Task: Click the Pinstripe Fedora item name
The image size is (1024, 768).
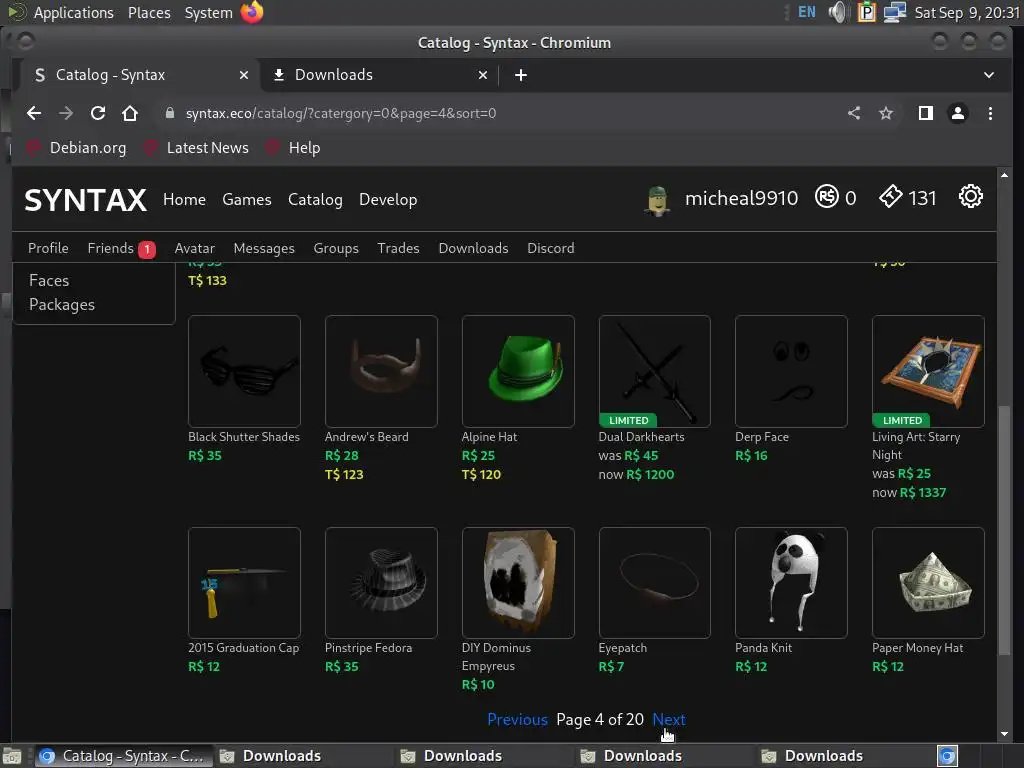Action: click(368, 648)
